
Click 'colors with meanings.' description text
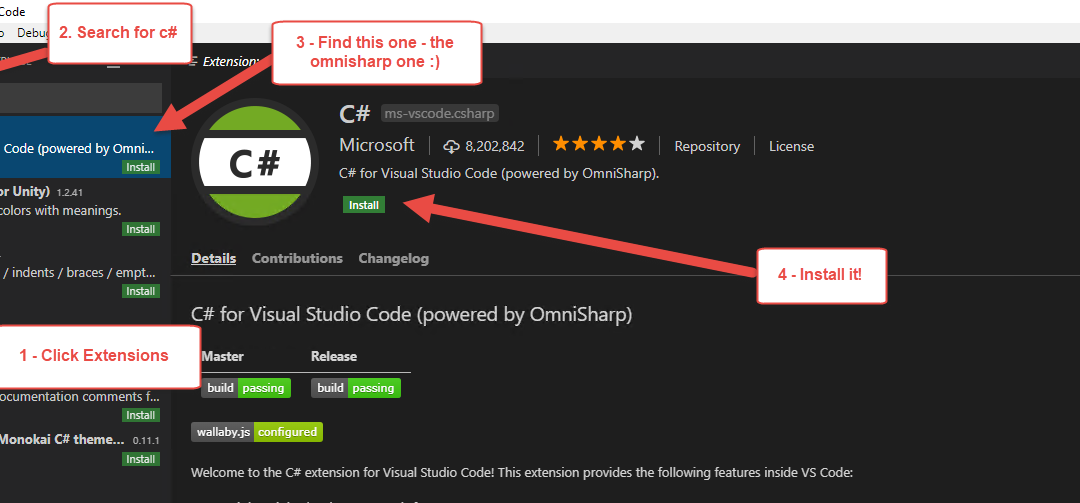click(x=61, y=210)
